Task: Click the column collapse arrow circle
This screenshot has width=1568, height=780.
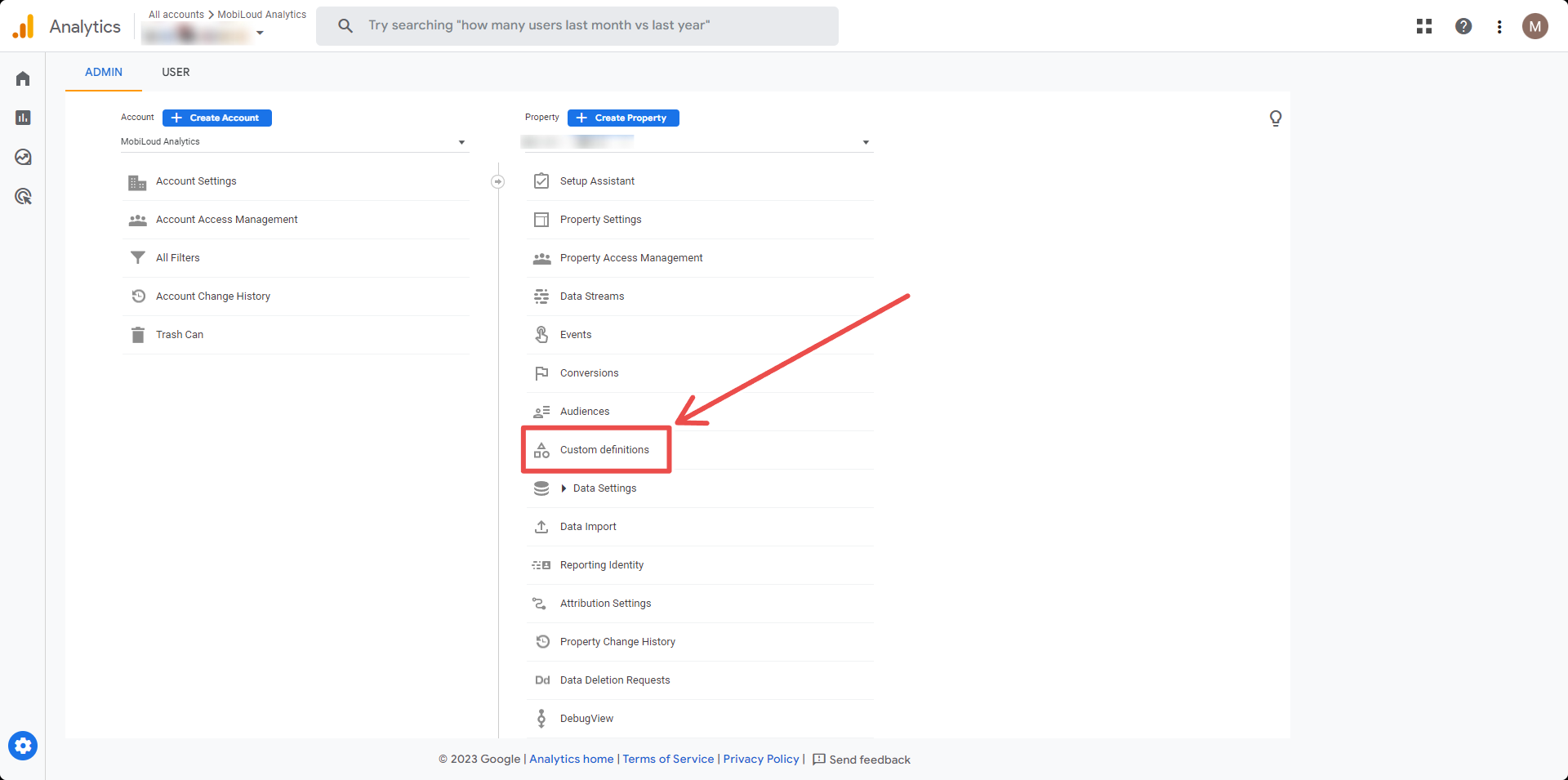Action: 497,182
